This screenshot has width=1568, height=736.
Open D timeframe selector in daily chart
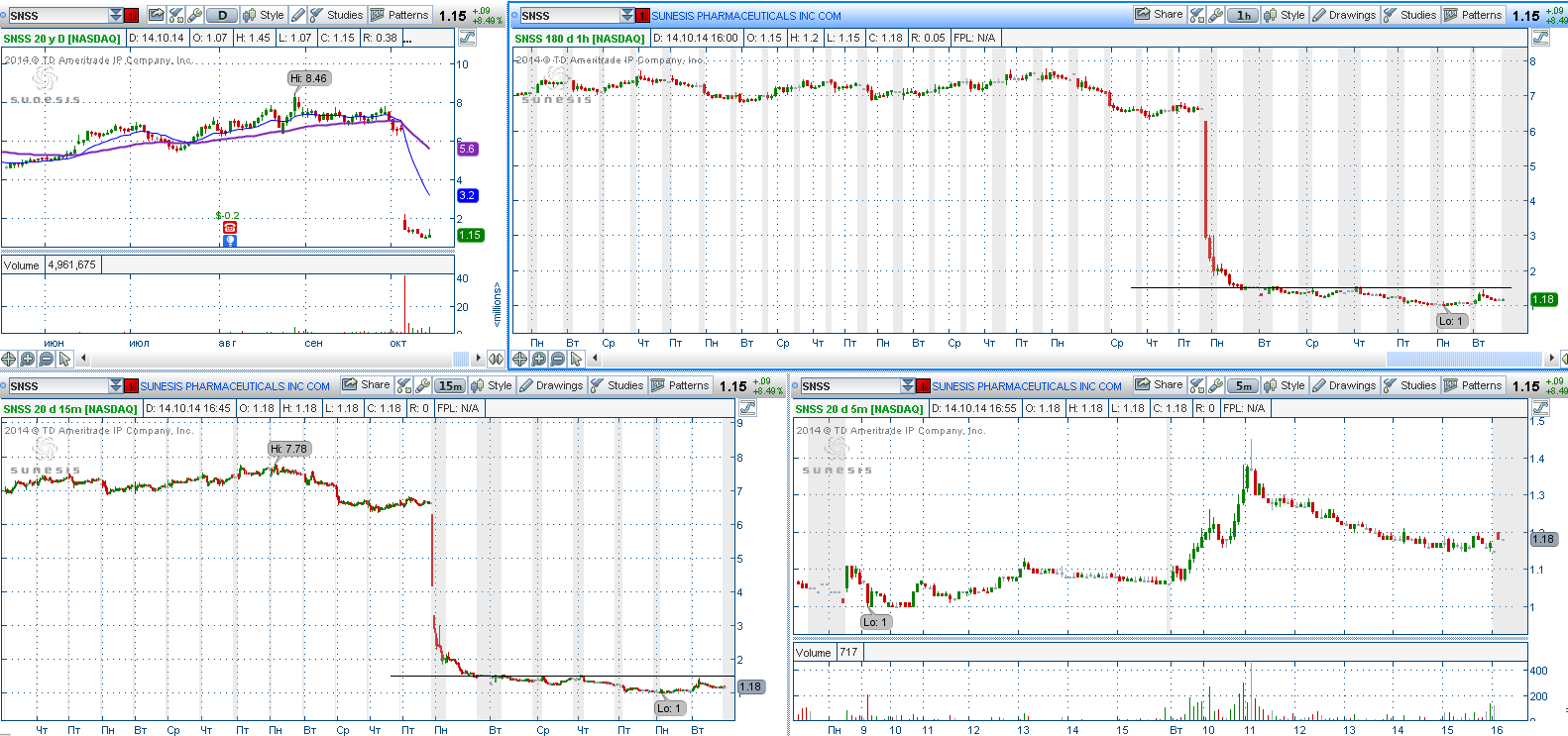click(222, 15)
